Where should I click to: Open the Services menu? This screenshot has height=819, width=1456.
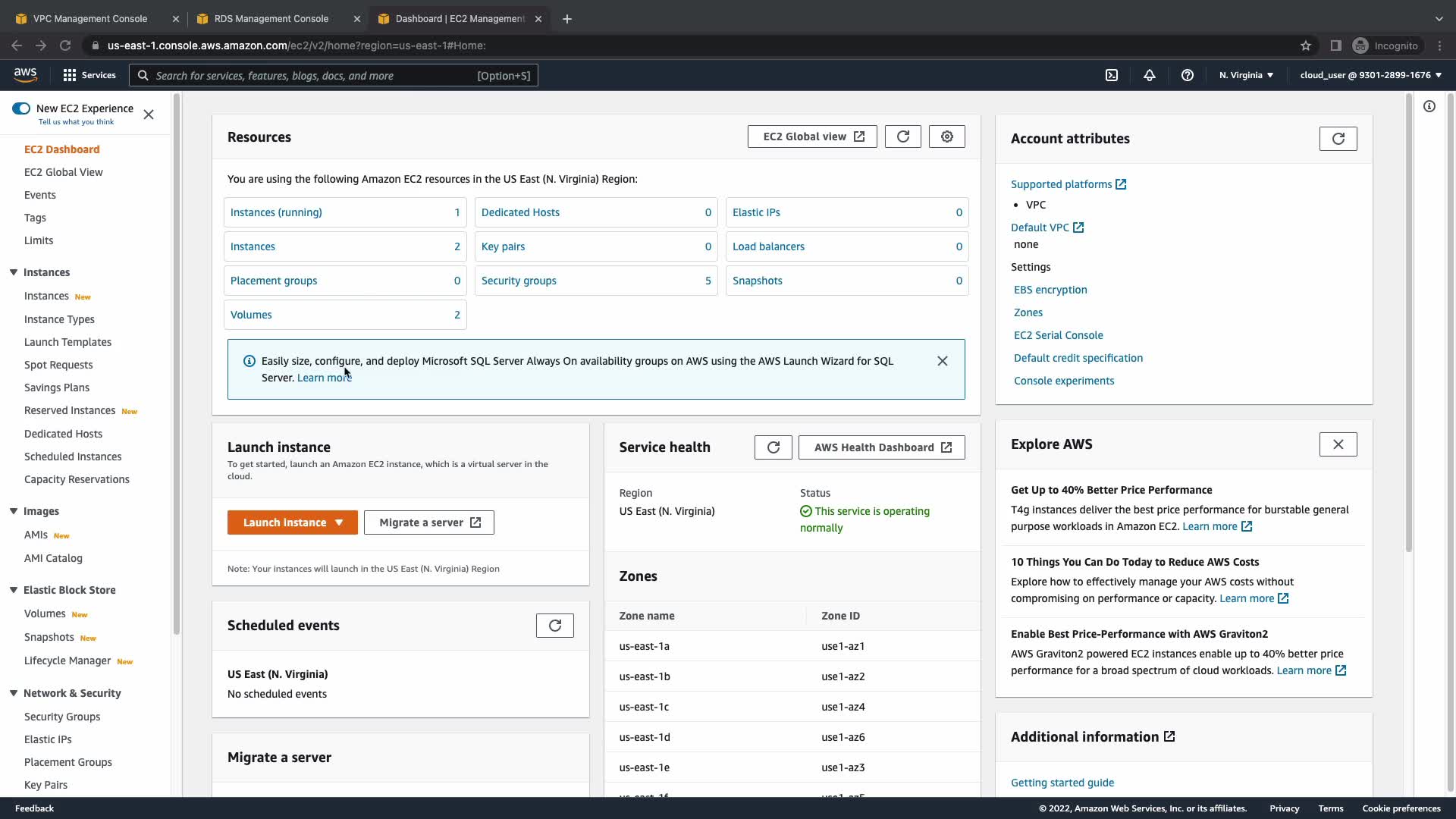click(89, 75)
